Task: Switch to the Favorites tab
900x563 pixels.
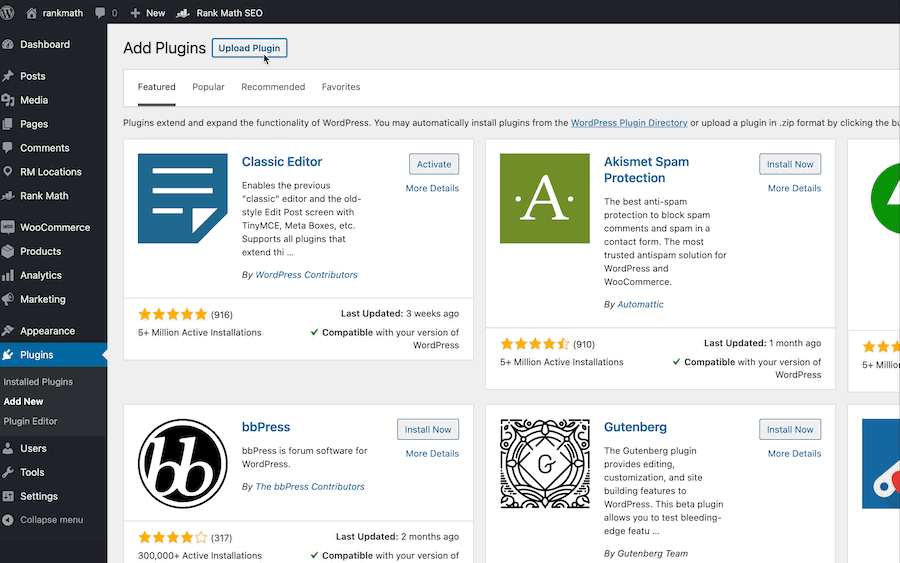Action: click(341, 87)
